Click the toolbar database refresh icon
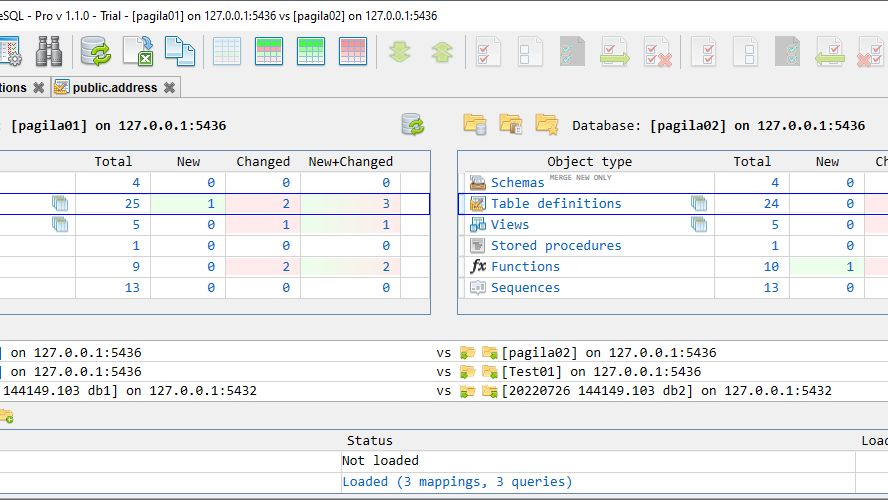This screenshot has width=888, height=500. pyautogui.click(x=95, y=52)
